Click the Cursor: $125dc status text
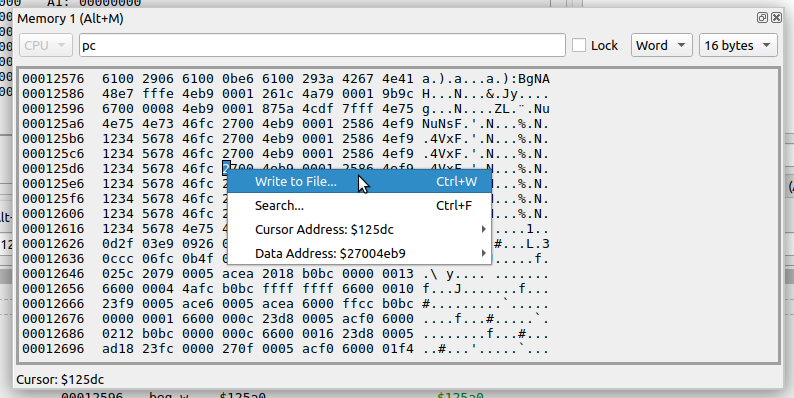 (x=60, y=380)
